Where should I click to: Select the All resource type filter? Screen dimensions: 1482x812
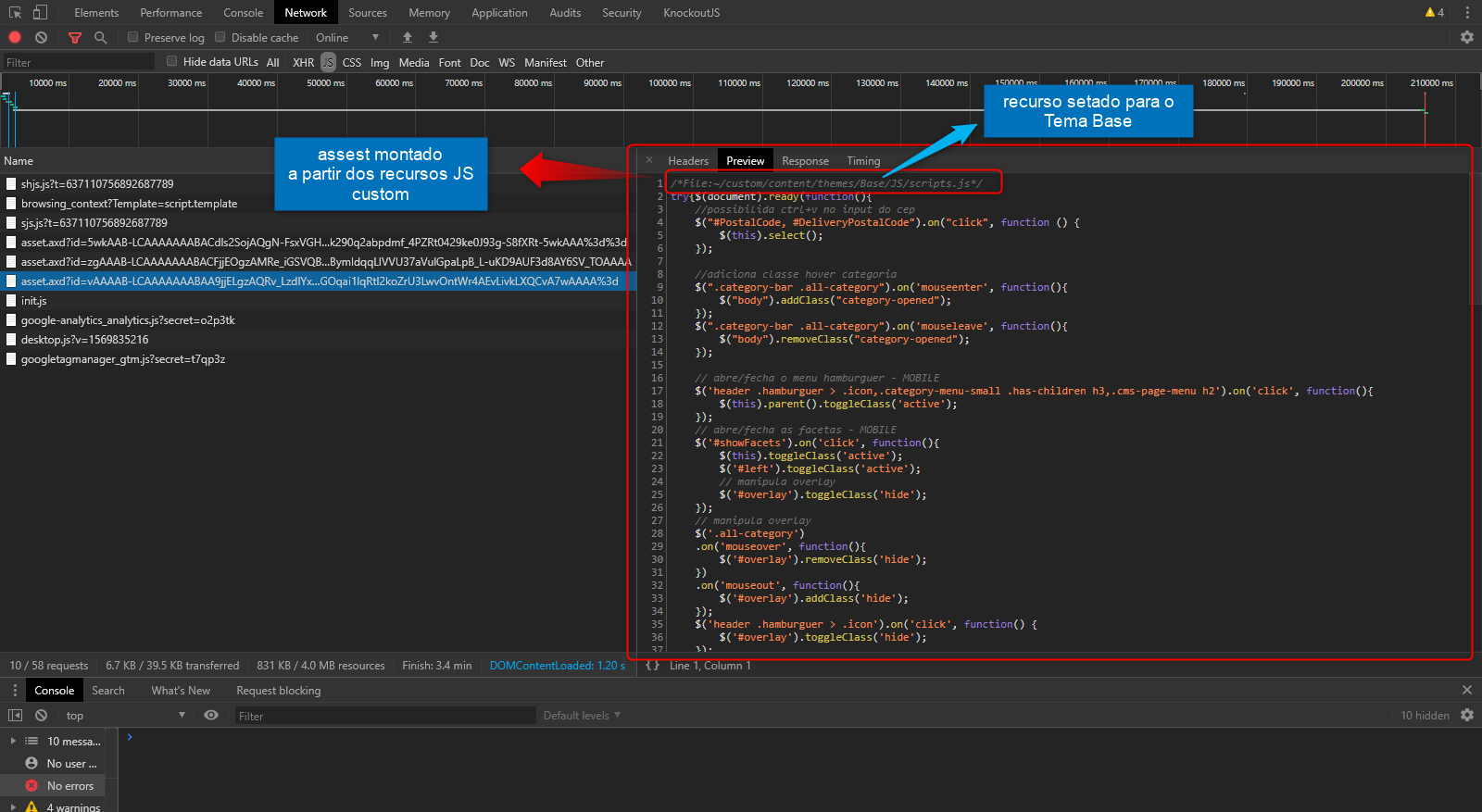(272, 62)
